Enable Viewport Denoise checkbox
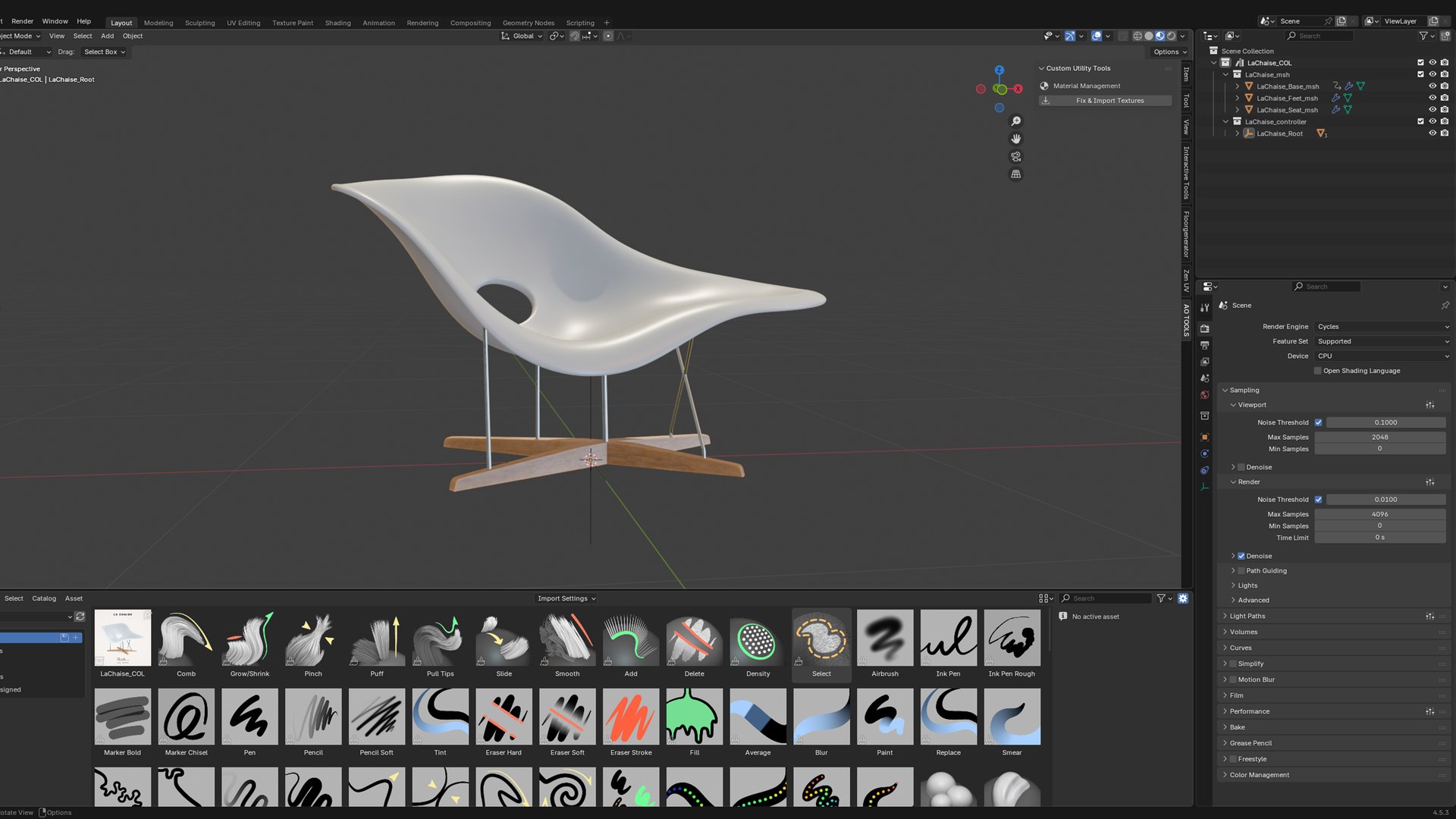This screenshot has width=1456, height=819. pyautogui.click(x=1241, y=467)
